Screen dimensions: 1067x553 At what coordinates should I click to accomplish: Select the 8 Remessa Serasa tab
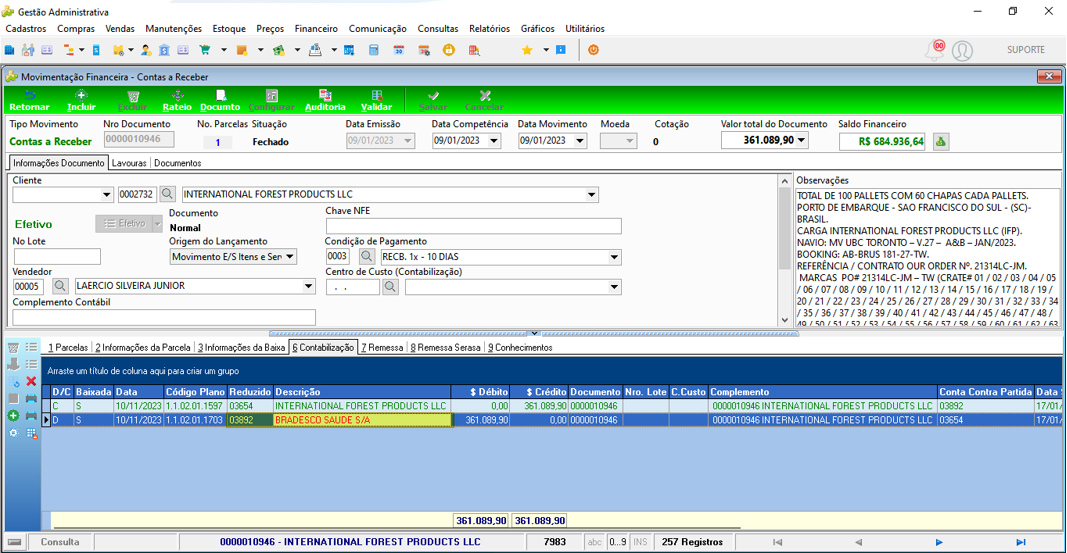pos(446,348)
